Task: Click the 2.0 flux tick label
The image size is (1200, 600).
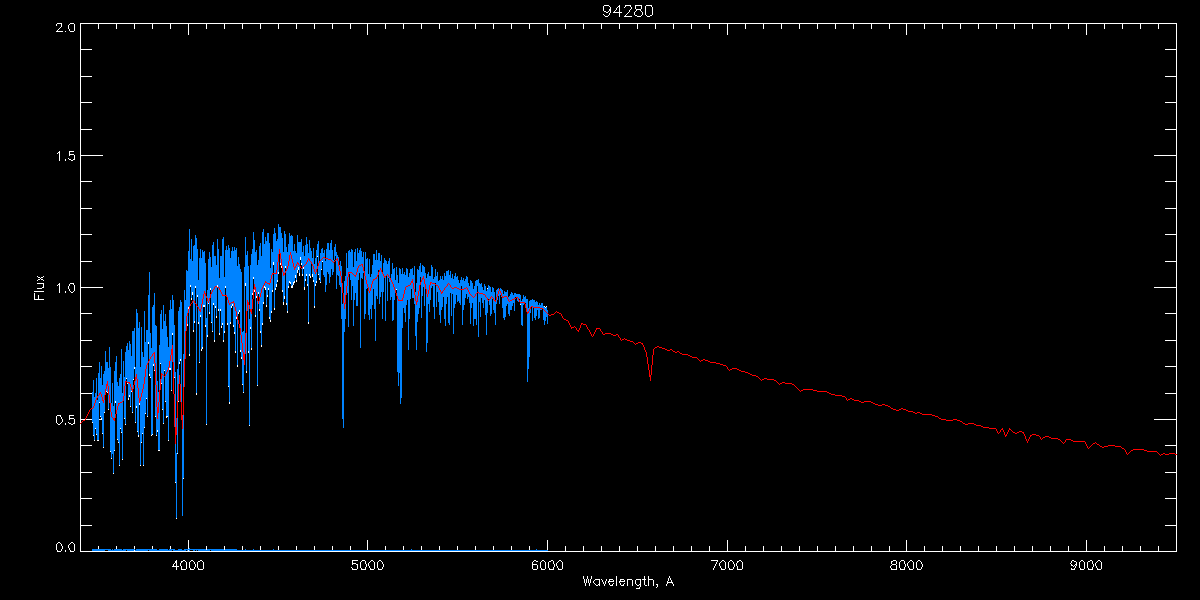Action: coord(65,28)
